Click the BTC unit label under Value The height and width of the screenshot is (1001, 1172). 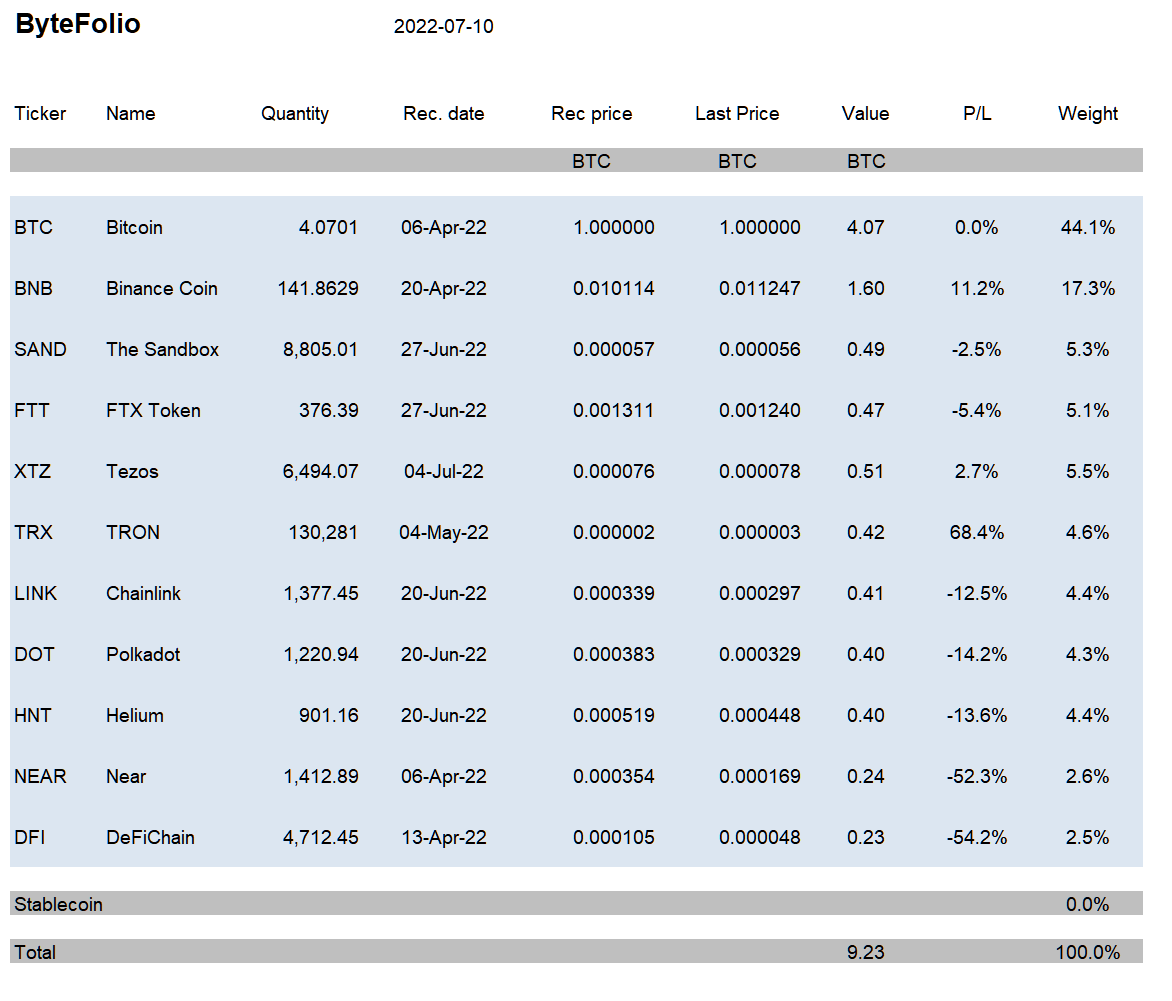[866, 161]
